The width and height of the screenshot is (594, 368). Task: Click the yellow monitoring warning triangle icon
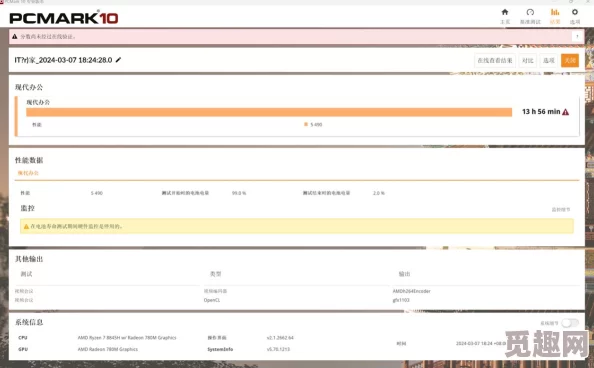click(26, 226)
